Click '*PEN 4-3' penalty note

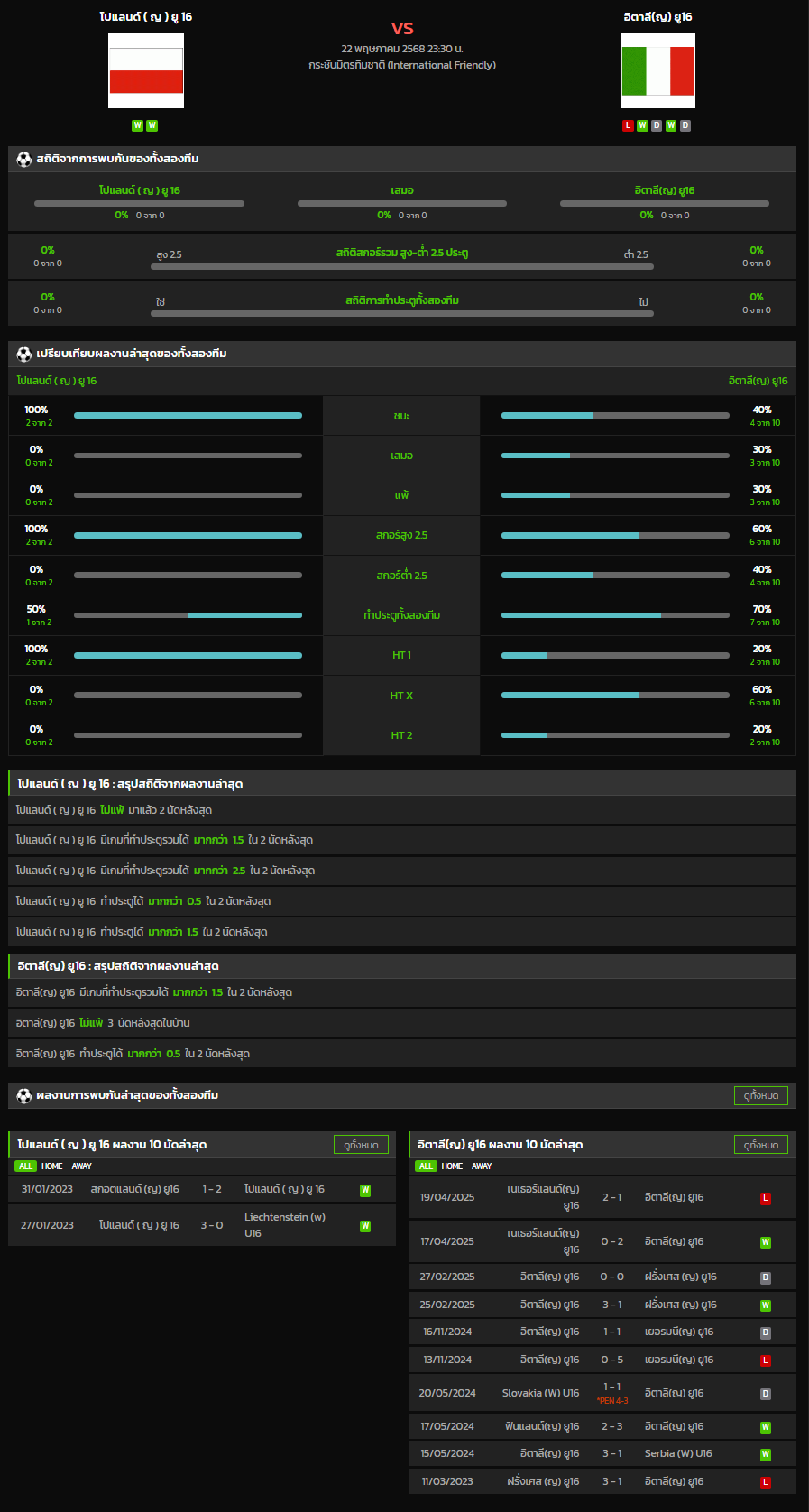pyautogui.click(x=612, y=1401)
